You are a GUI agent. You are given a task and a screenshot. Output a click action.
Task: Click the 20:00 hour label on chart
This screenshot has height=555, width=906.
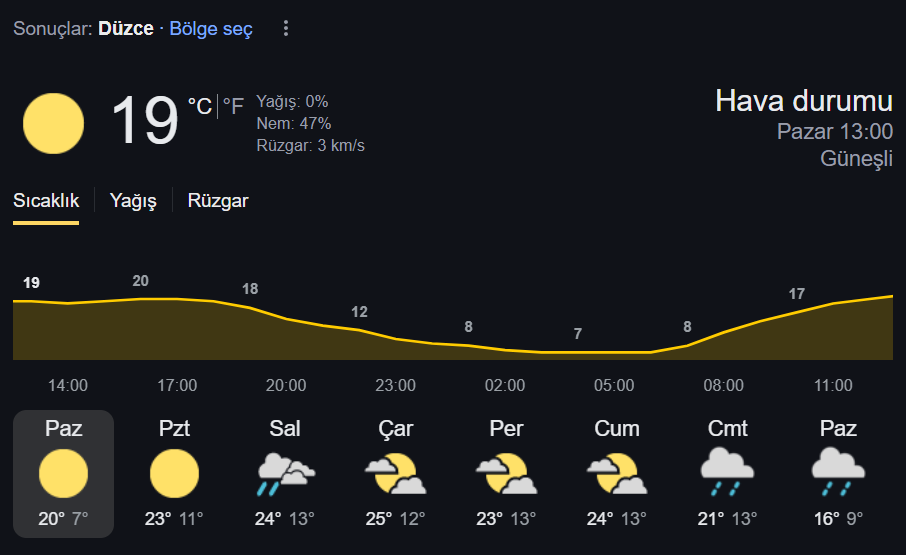pos(286,385)
